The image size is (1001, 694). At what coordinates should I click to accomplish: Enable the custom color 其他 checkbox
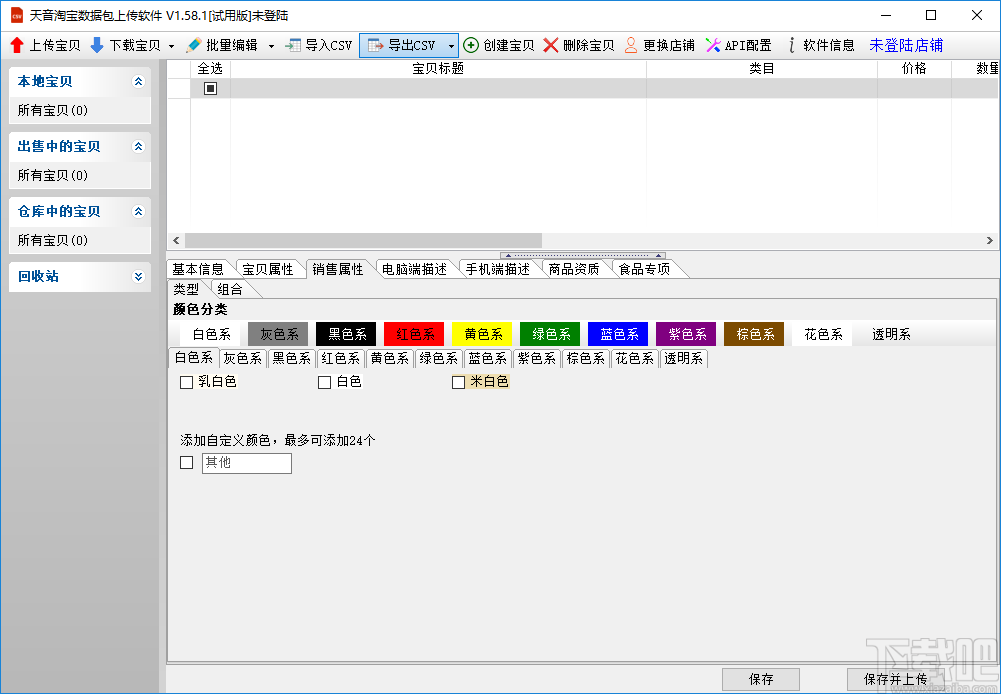pyautogui.click(x=186, y=463)
